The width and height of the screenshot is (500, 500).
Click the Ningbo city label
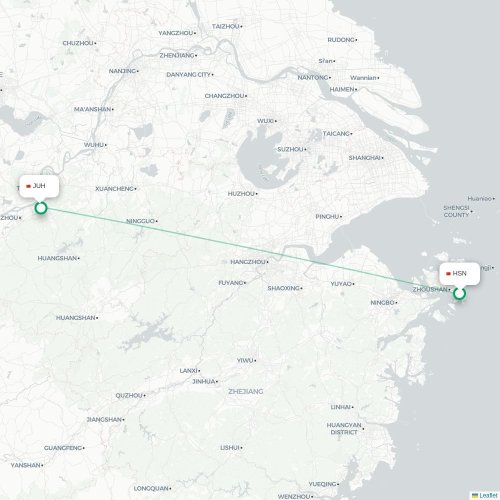coord(382,303)
